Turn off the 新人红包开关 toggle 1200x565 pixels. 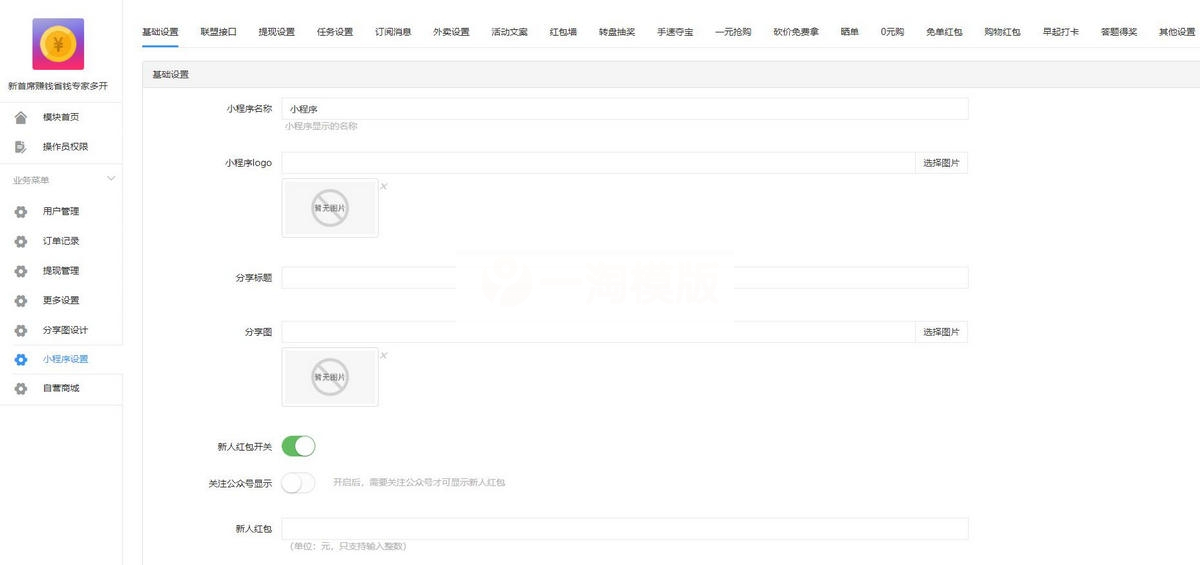(298, 446)
